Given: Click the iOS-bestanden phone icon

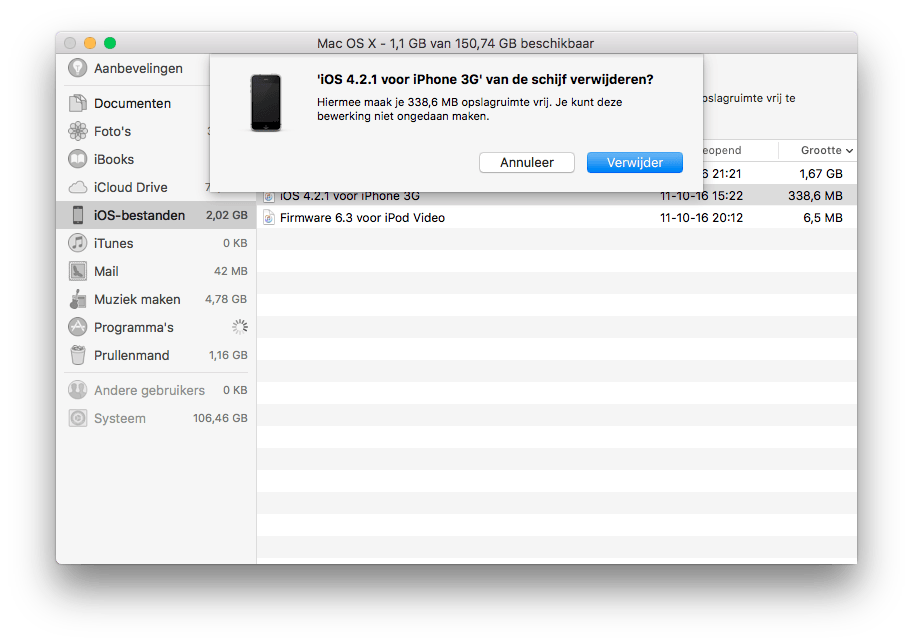Looking at the screenshot, I should (77, 215).
